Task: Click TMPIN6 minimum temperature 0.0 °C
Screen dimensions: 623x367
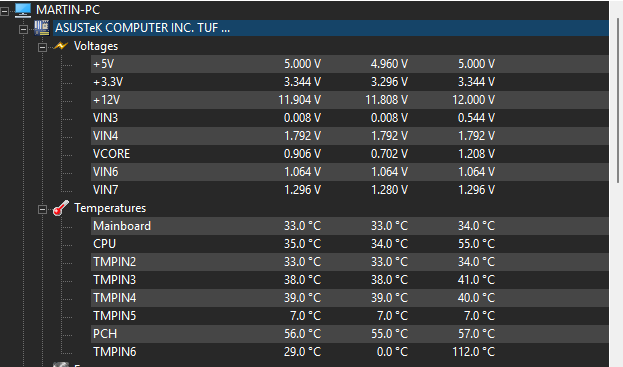Action: click(392, 352)
